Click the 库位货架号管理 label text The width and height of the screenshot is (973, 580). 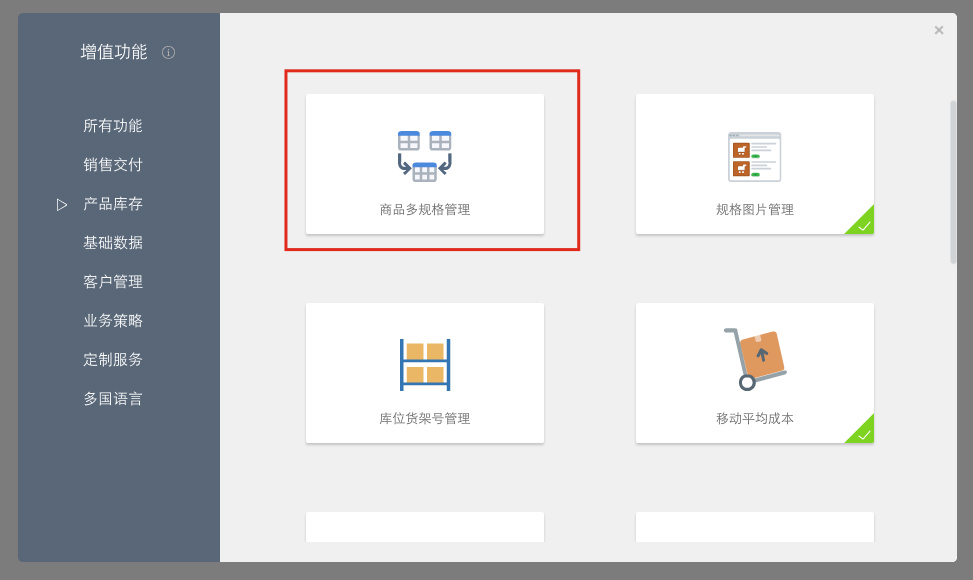pos(425,419)
